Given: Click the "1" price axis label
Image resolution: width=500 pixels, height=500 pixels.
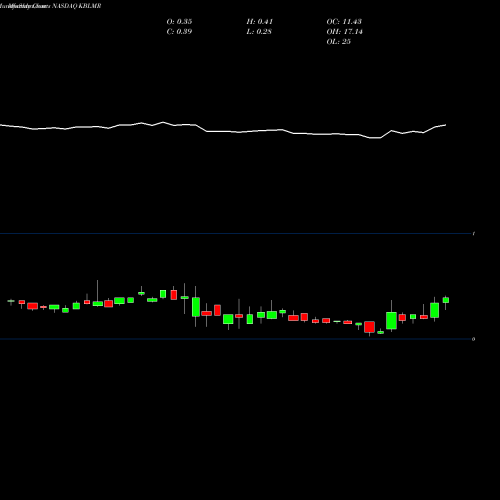Looking at the screenshot, I should [474, 234].
